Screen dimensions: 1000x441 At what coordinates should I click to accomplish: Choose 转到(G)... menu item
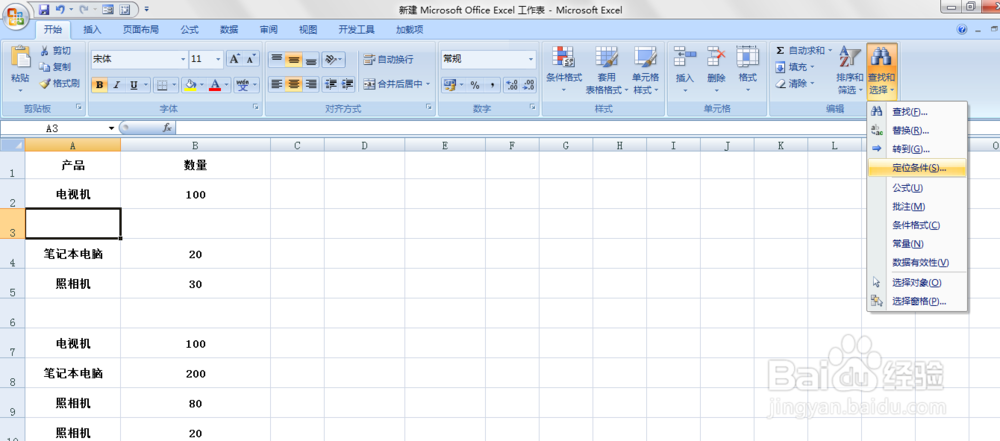pyautogui.click(x=917, y=149)
